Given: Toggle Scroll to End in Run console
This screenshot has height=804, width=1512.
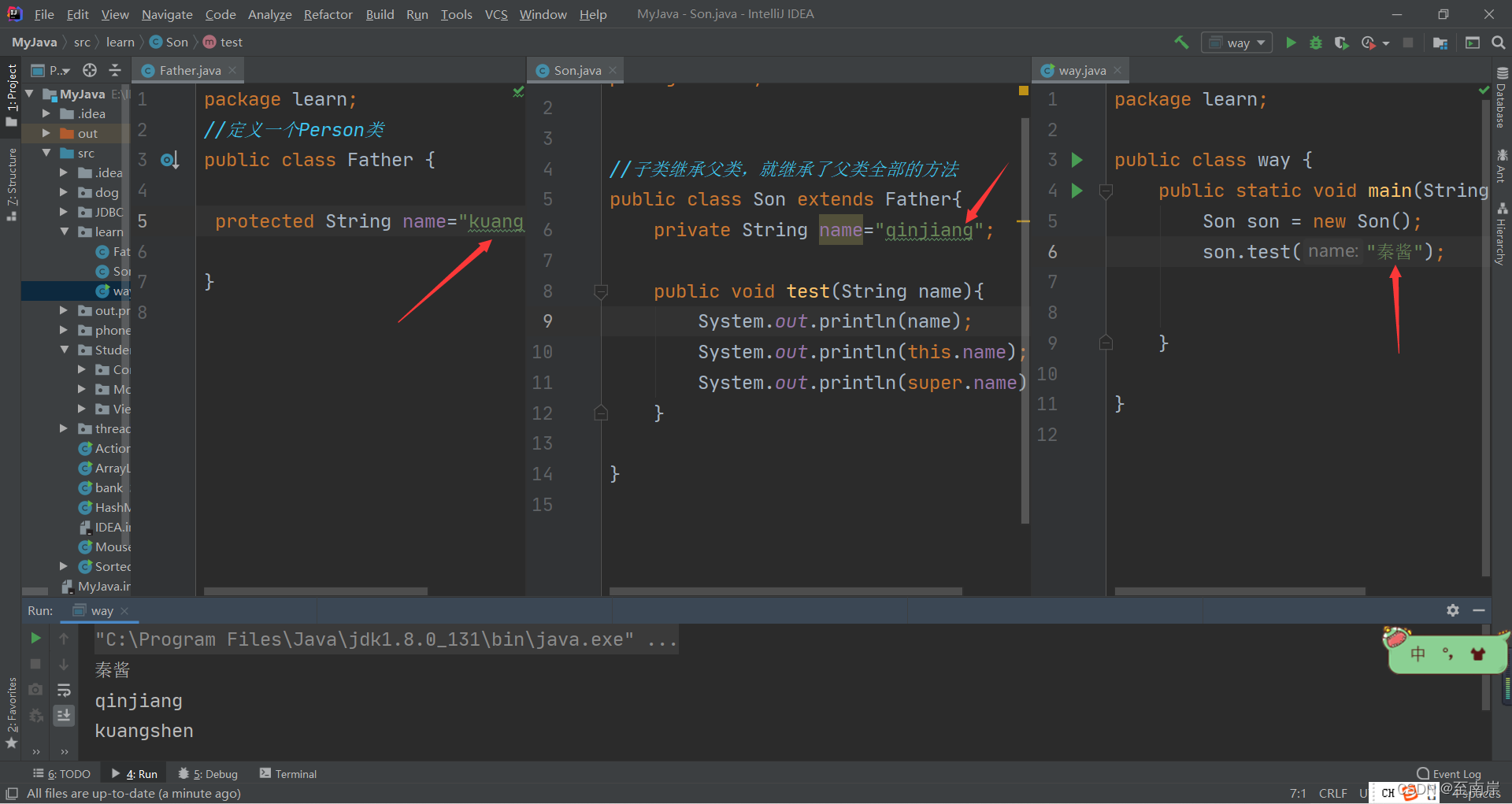Looking at the screenshot, I should (x=64, y=715).
